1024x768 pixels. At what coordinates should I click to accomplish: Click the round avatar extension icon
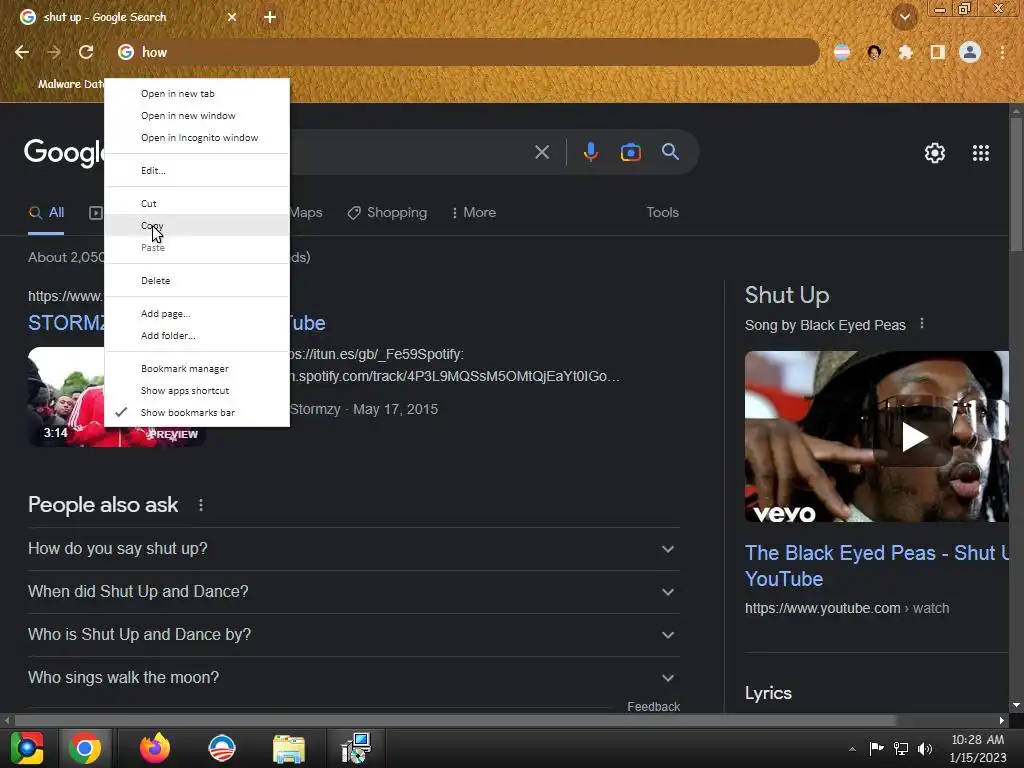click(874, 52)
